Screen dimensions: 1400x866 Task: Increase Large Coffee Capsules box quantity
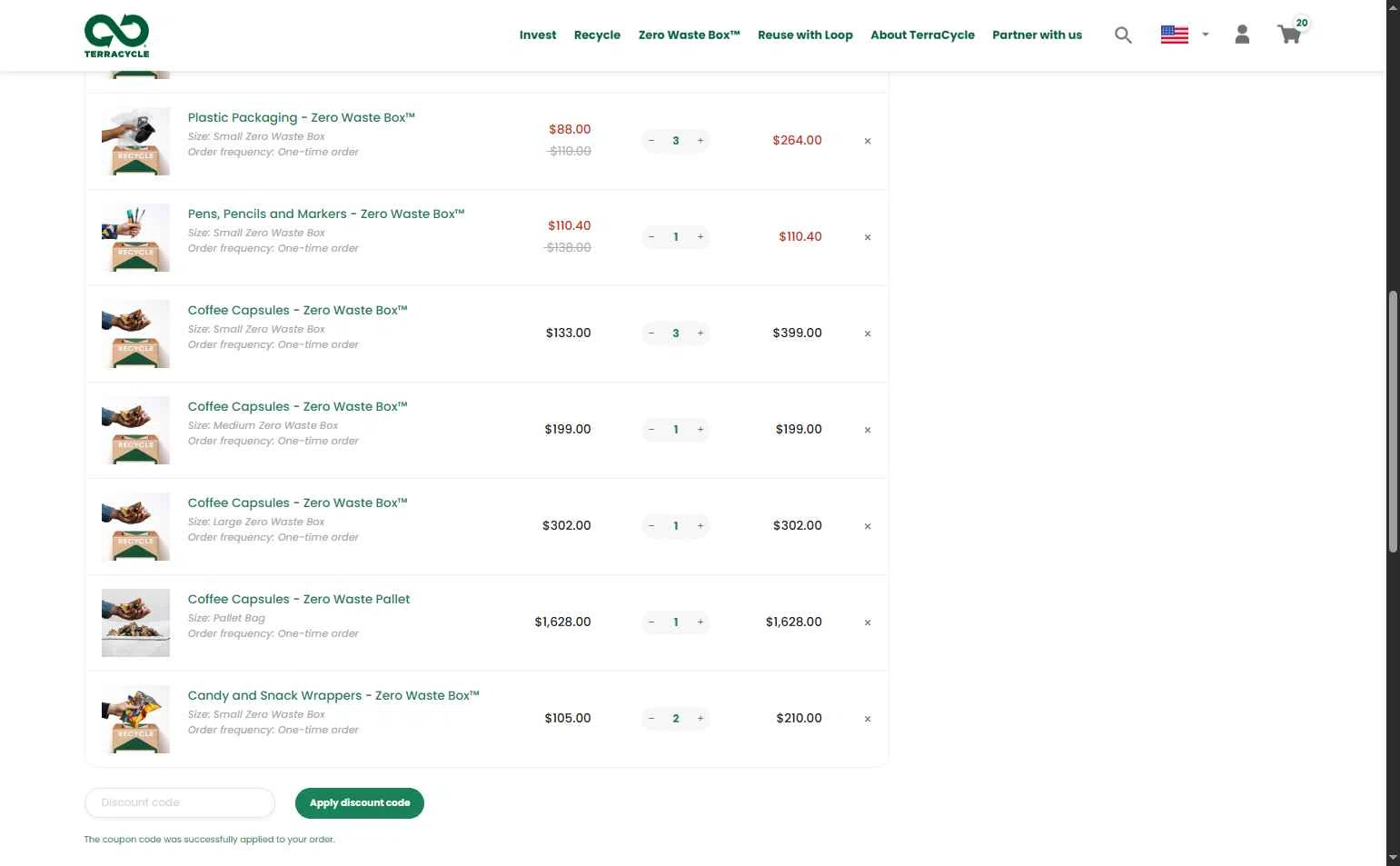pyautogui.click(x=700, y=526)
